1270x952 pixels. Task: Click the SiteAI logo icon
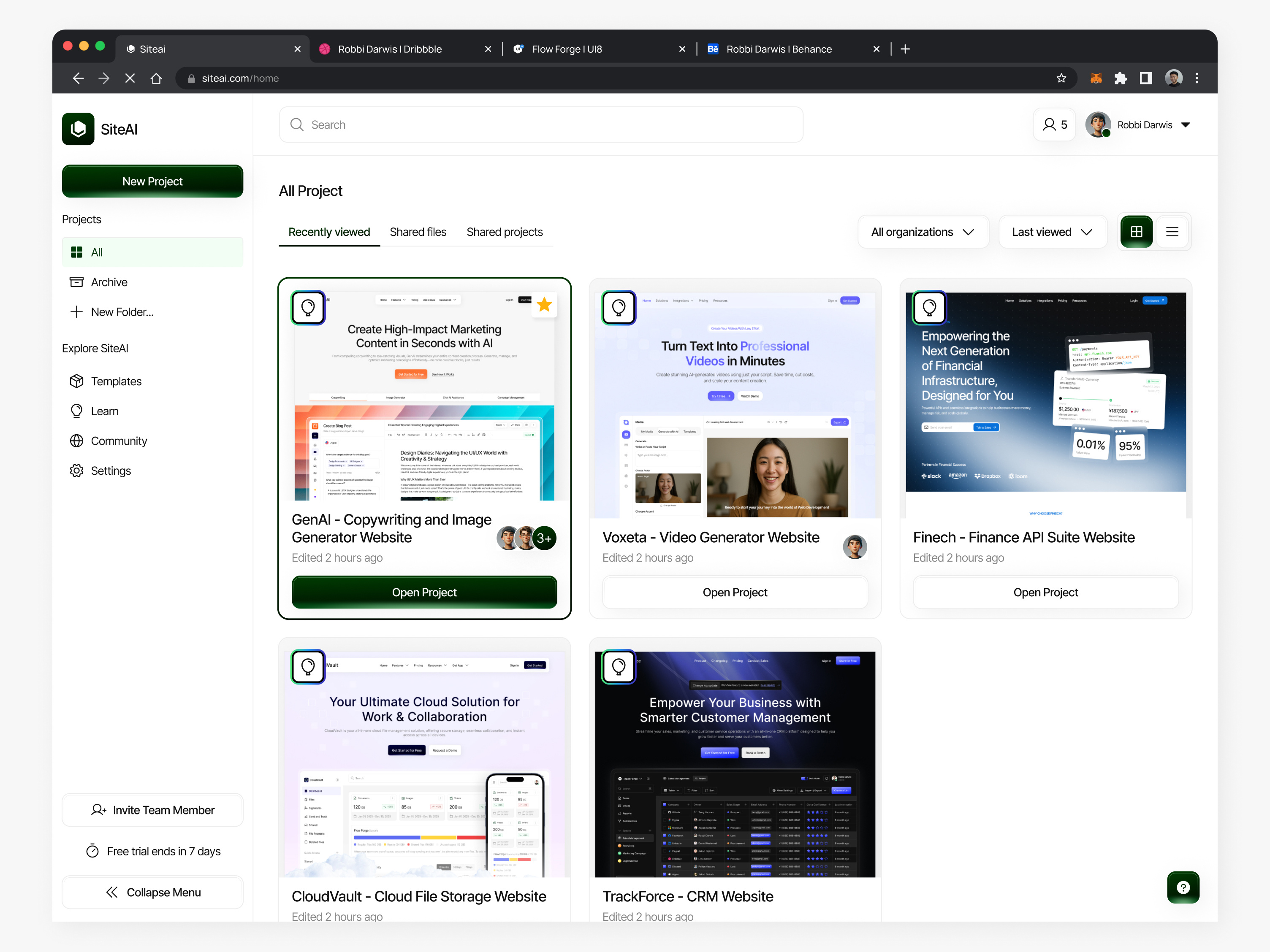(x=78, y=129)
